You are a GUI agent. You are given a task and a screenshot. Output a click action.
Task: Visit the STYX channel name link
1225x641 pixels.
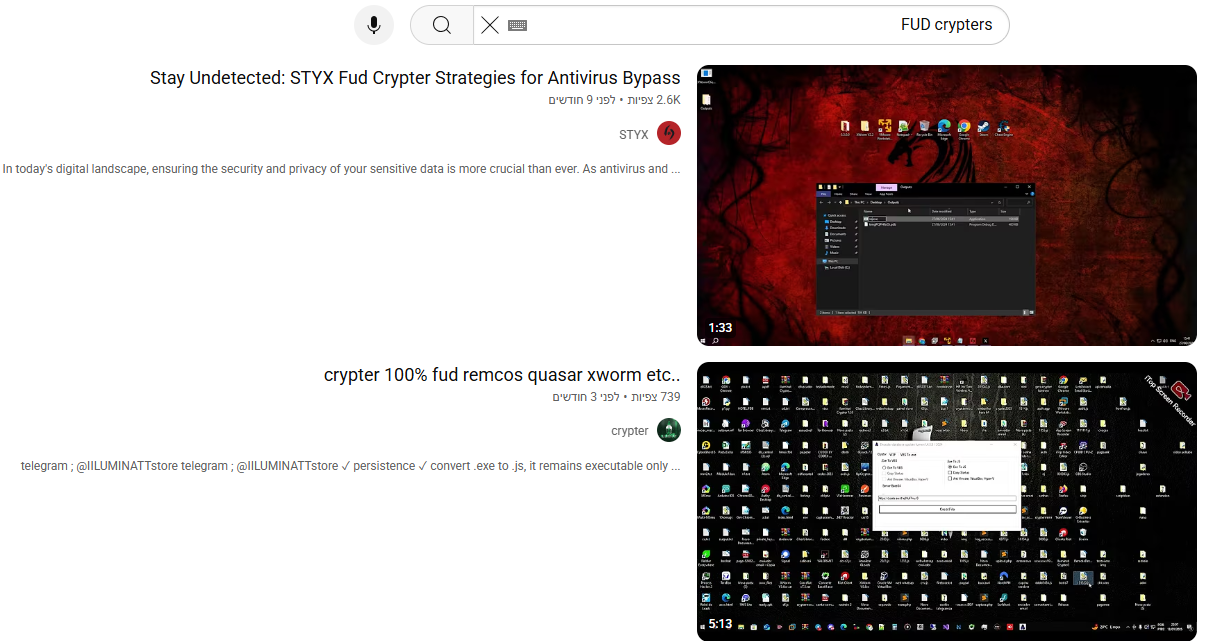634,134
